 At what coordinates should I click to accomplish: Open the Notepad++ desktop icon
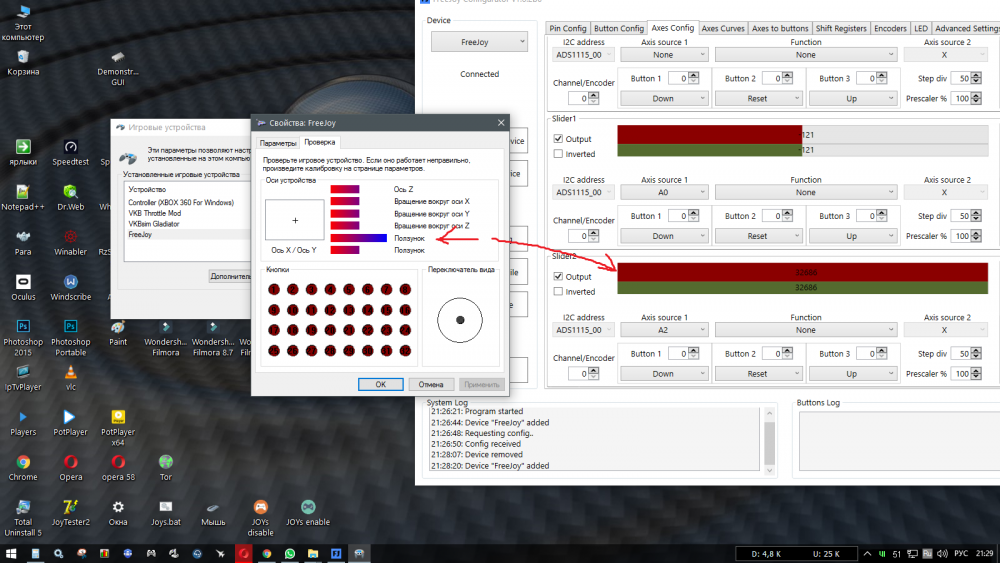23,191
